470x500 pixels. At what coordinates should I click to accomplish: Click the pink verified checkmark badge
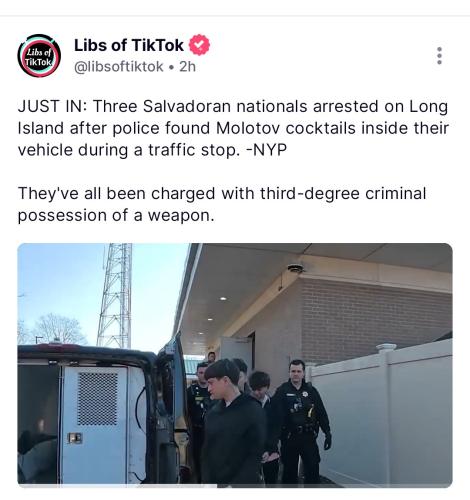[199, 45]
